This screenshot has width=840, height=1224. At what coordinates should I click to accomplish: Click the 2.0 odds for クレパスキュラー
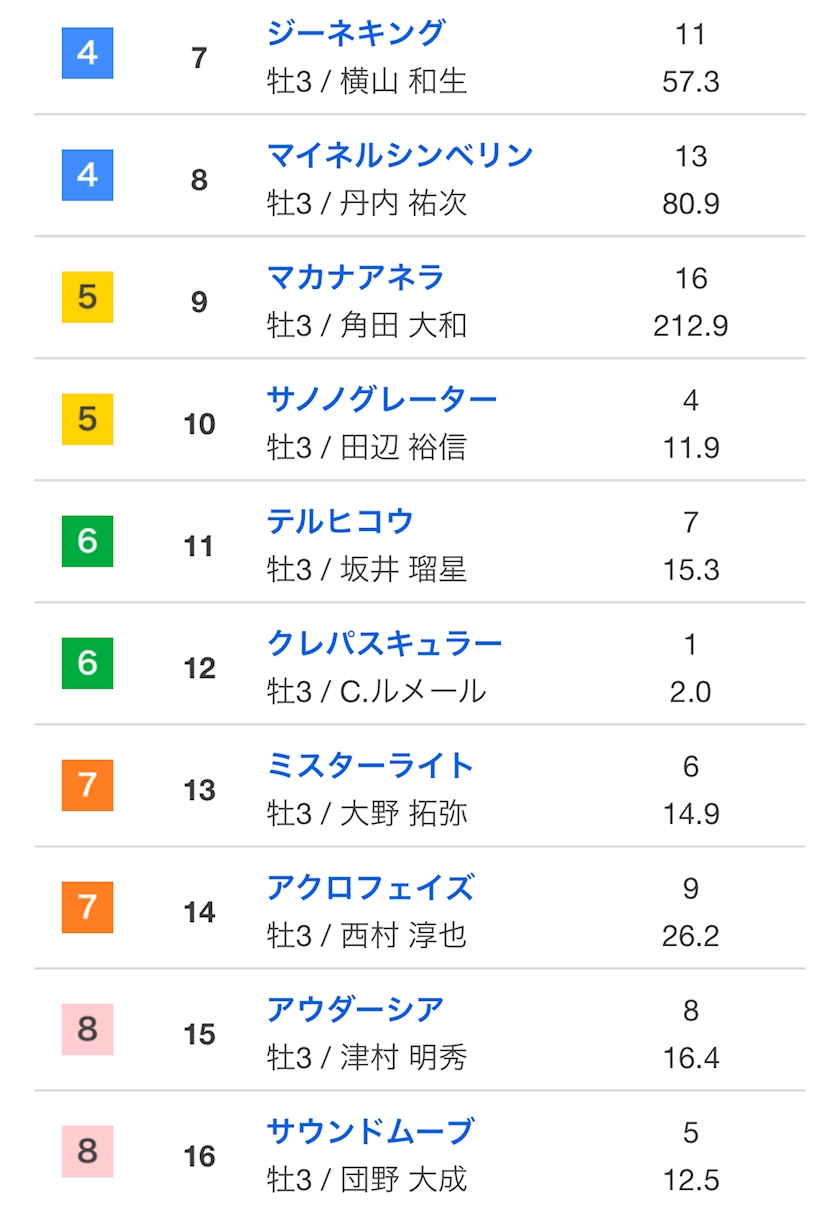[690, 691]
